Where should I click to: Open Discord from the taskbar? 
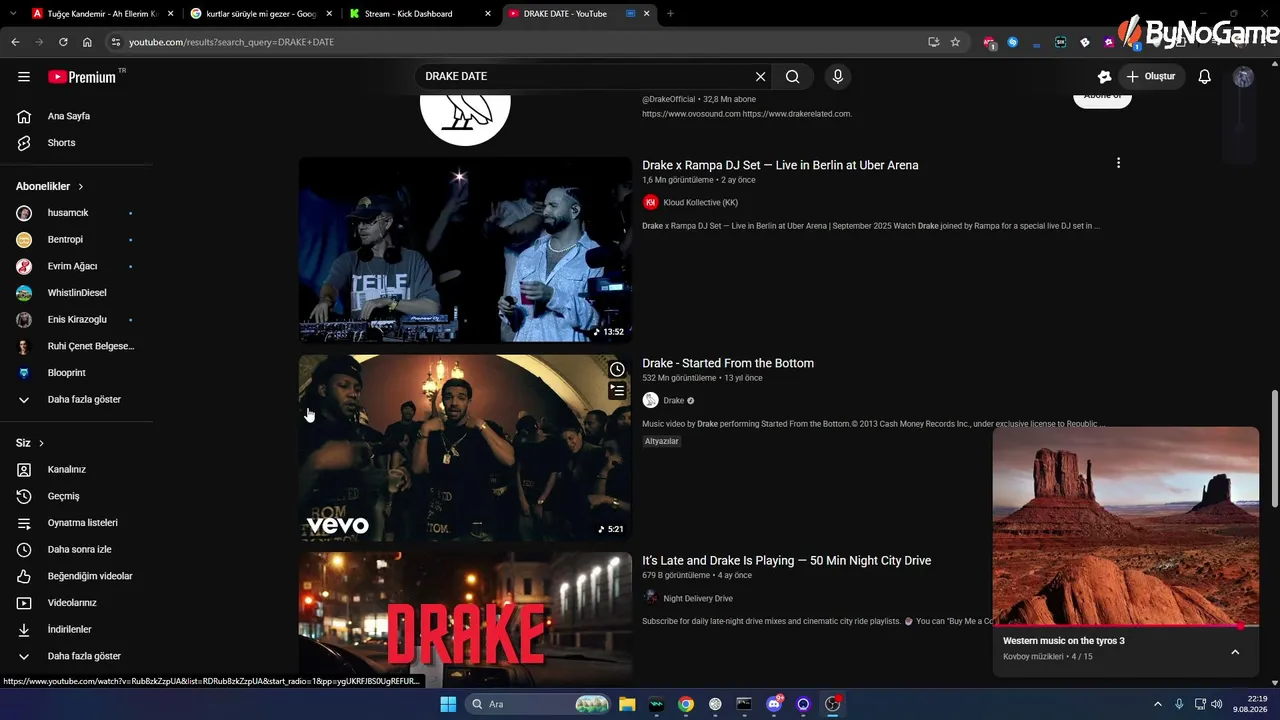(x=774, y=704)
